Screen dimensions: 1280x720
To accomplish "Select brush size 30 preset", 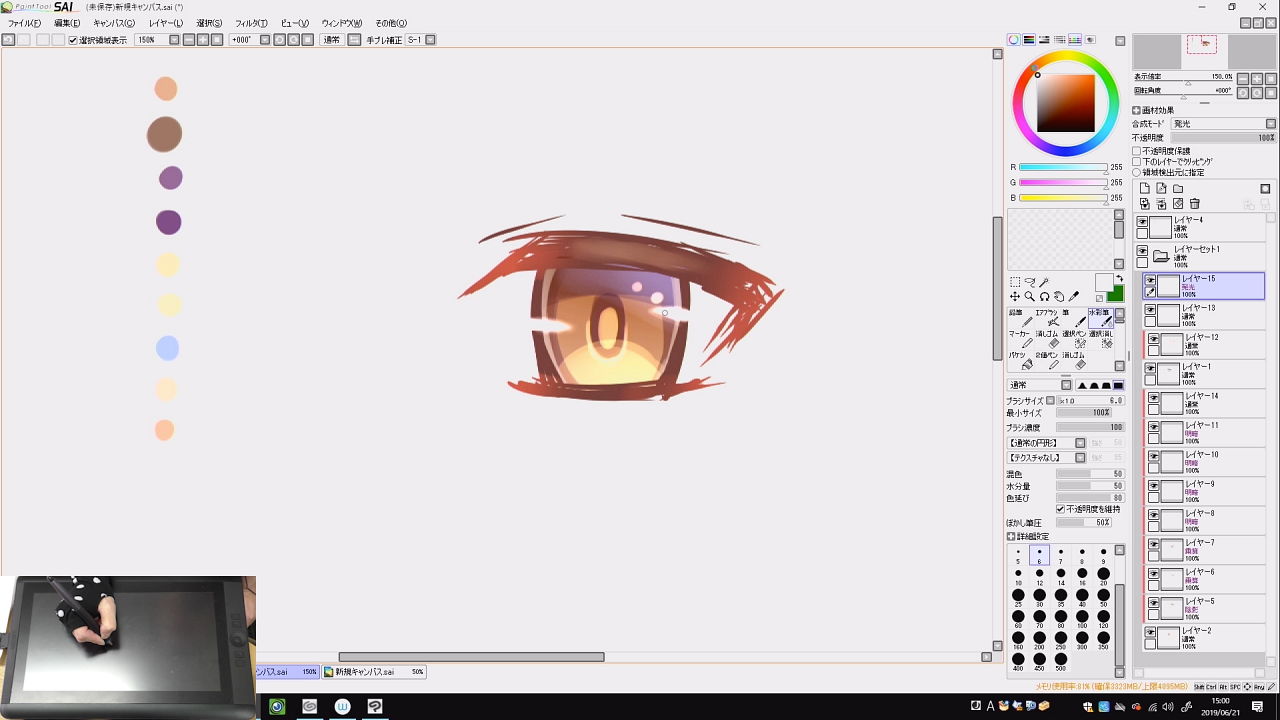I will pyautogui.click(x=1039, y=597).
